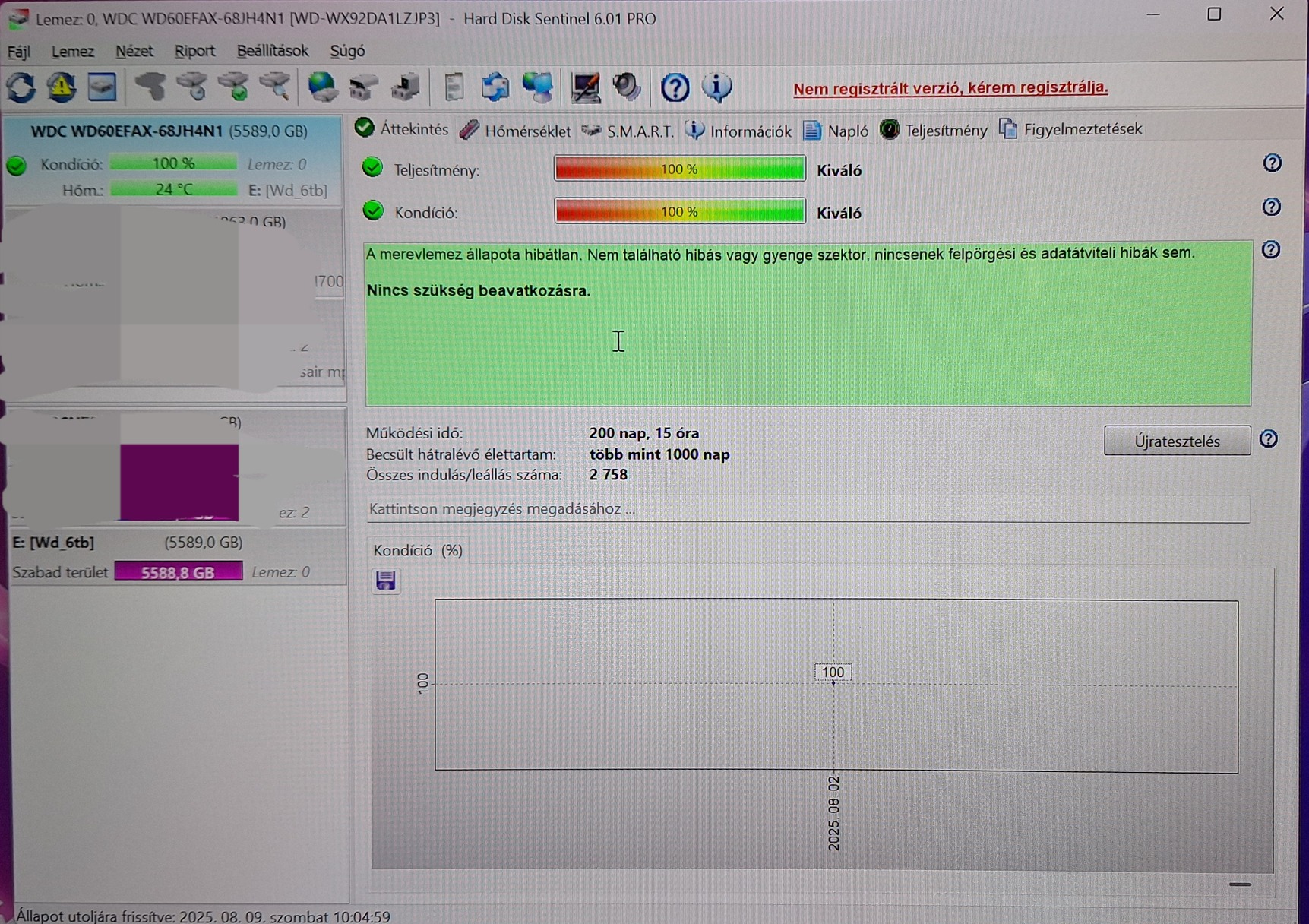The height and width of the screenshot is (924, 1309).
Task: Click the Szabad terület 5588,8 GB bar
Action: point(179,572)
